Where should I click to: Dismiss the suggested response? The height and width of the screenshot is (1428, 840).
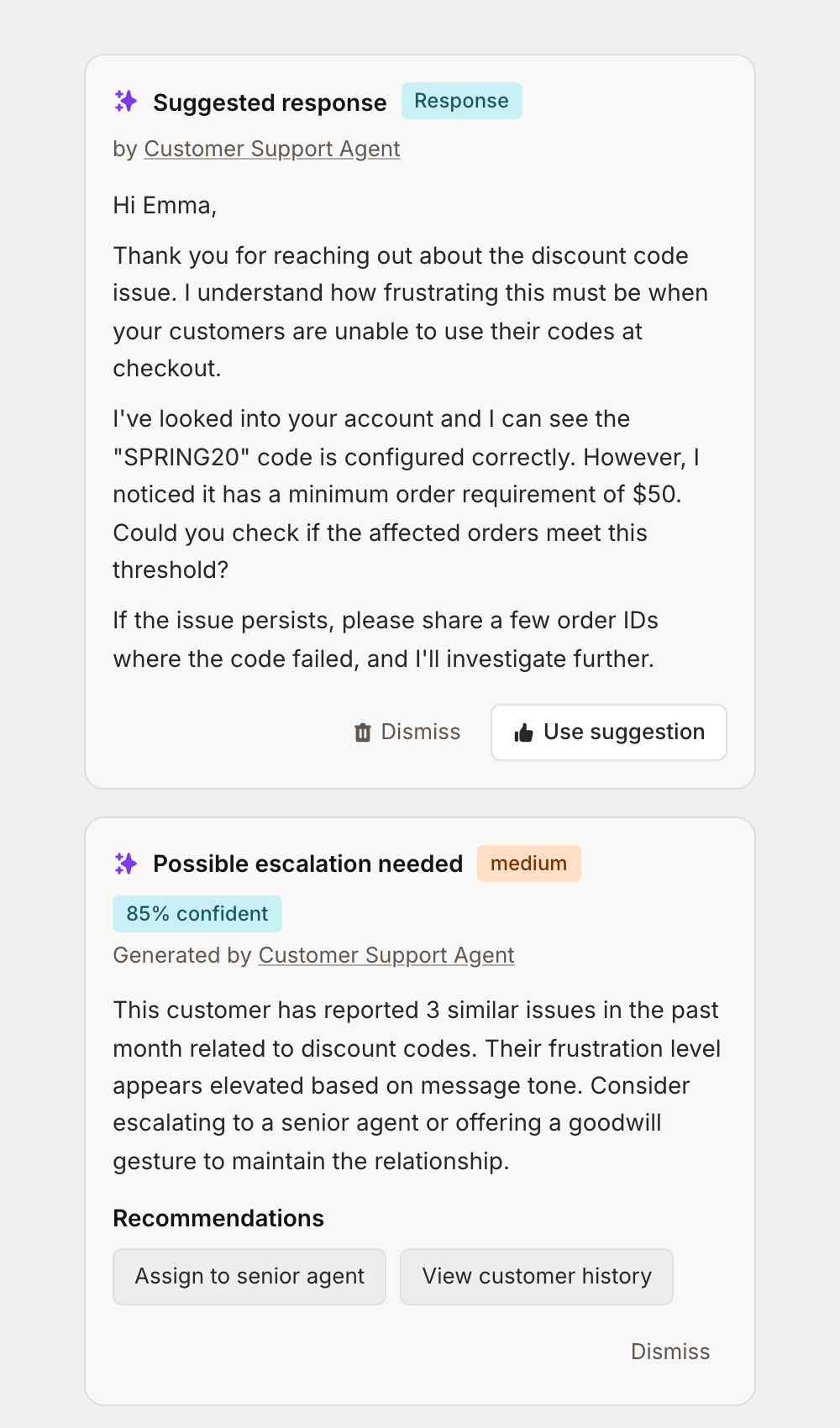(420, 732)
